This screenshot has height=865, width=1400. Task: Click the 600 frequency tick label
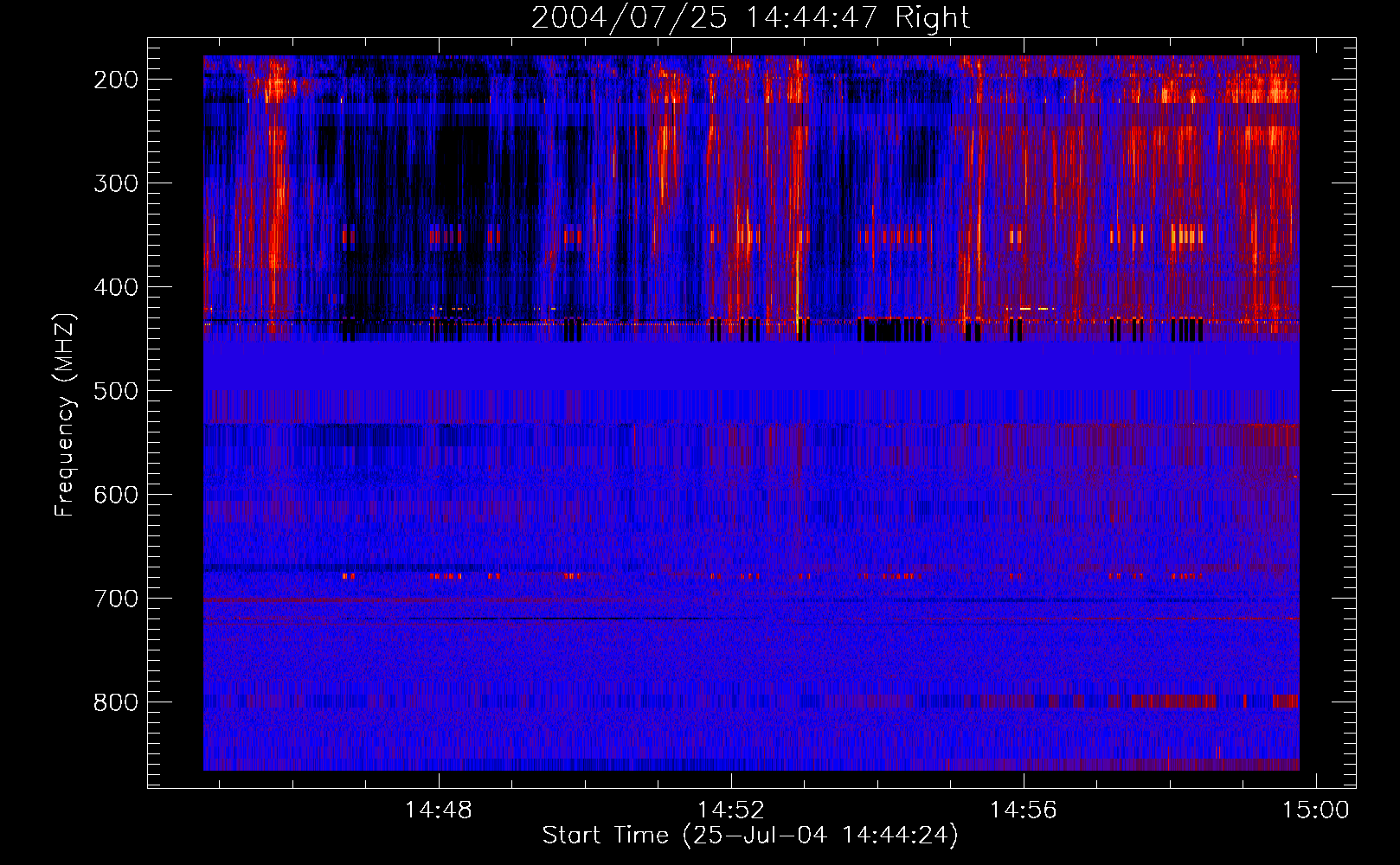116,495
